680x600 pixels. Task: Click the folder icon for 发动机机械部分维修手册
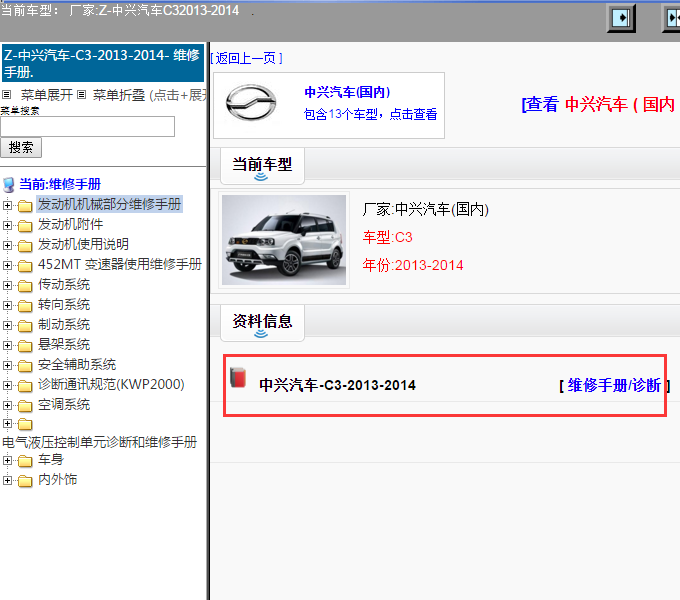click(25, 205)
